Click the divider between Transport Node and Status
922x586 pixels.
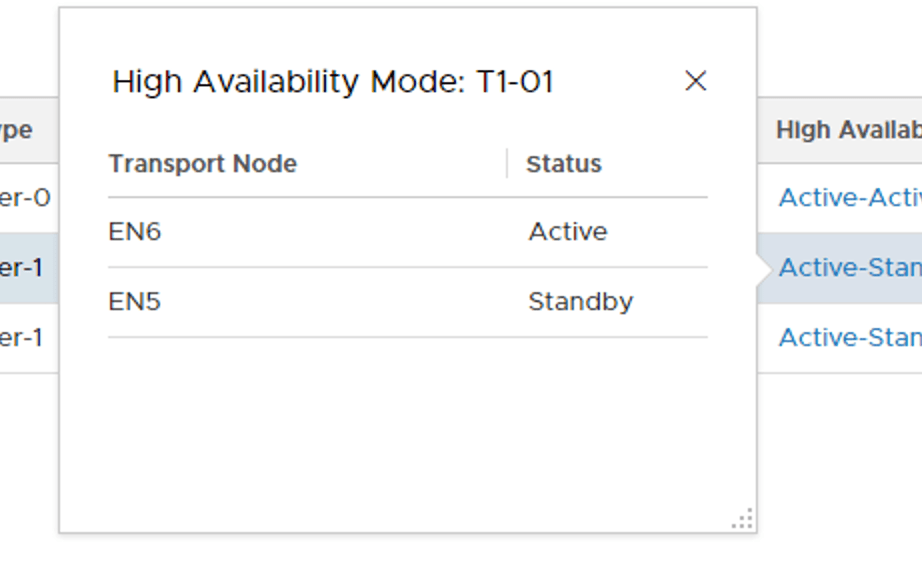tap(508, 163)
